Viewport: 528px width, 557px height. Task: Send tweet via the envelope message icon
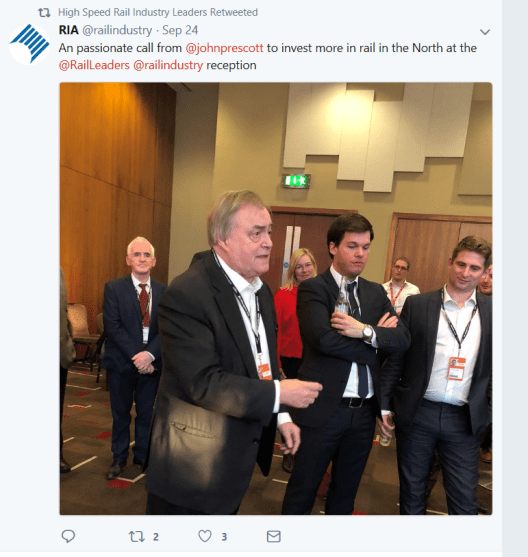tap(274, 536)
